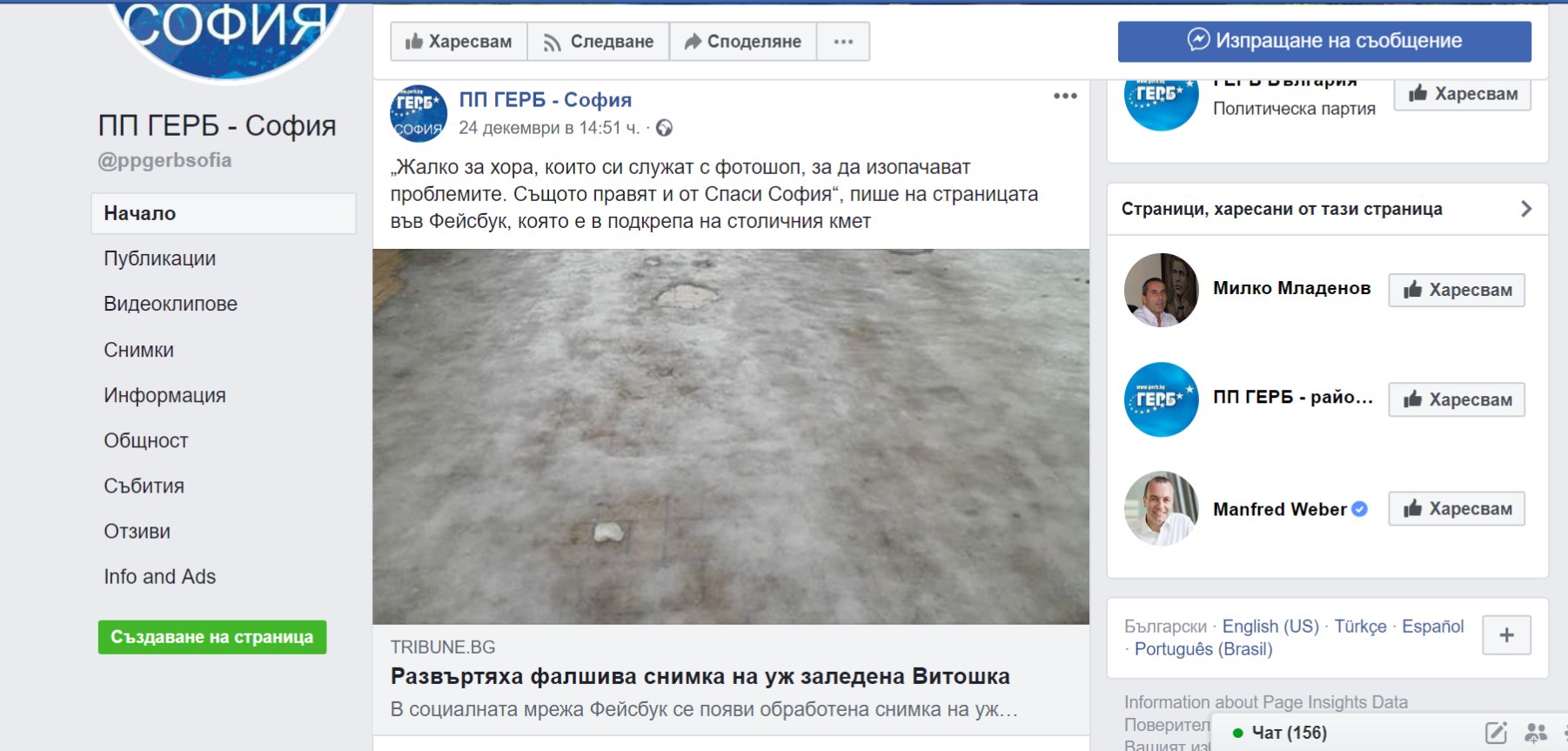
Task: Go to the Начало tab
Action: pos(224,213)
